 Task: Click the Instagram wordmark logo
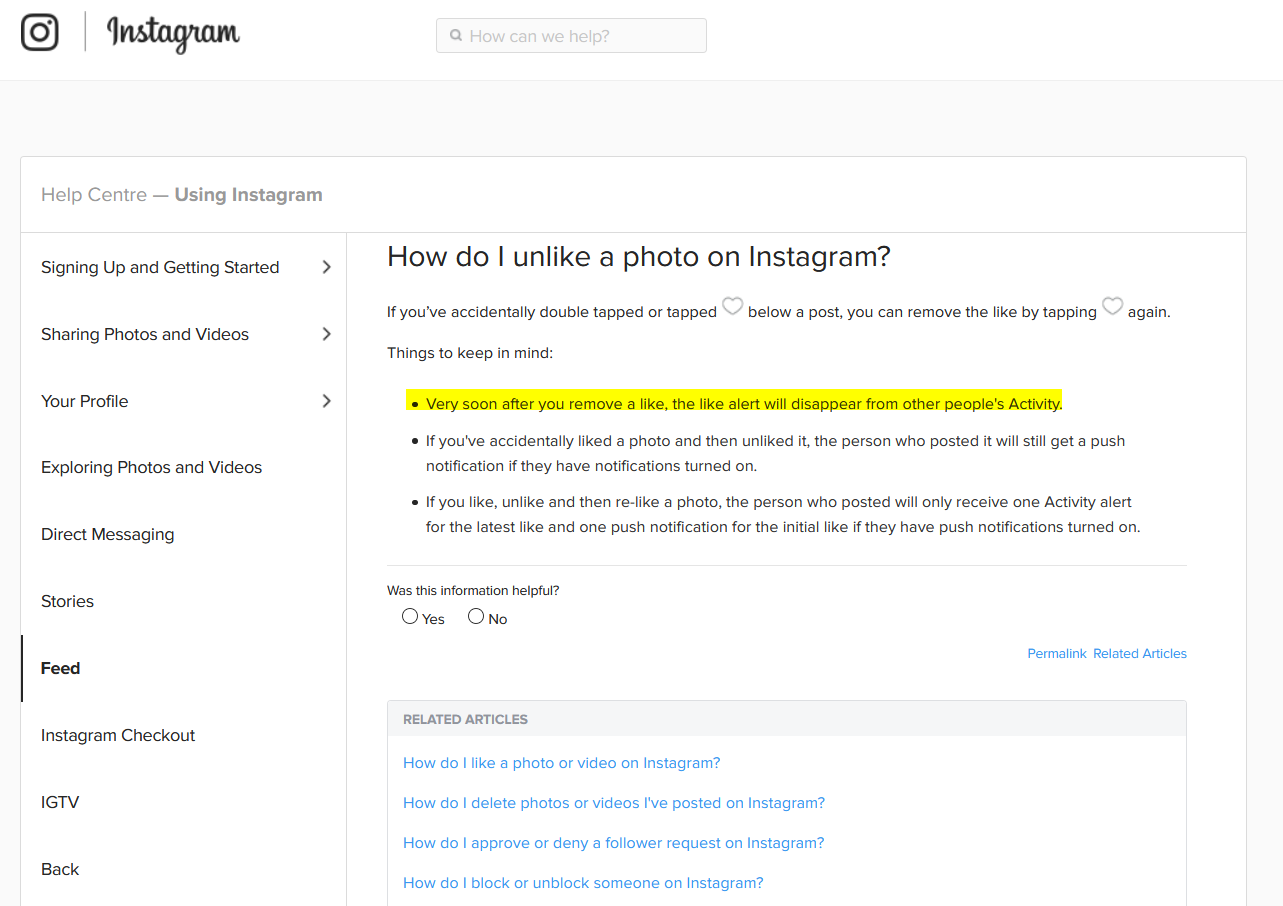pyautogui.click(x=173, y=33)
